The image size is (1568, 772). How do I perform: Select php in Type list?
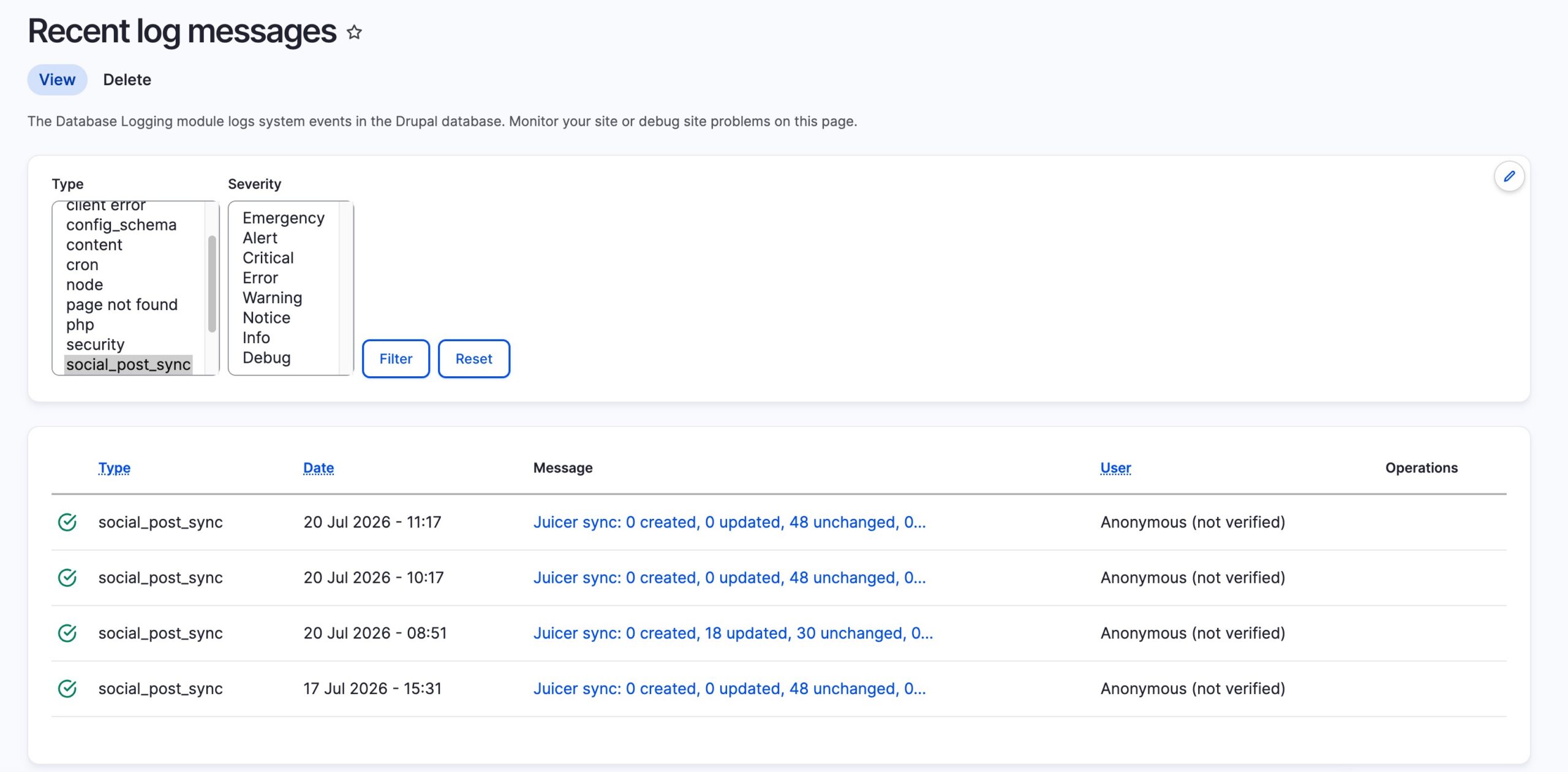click(x=80, y=325)
